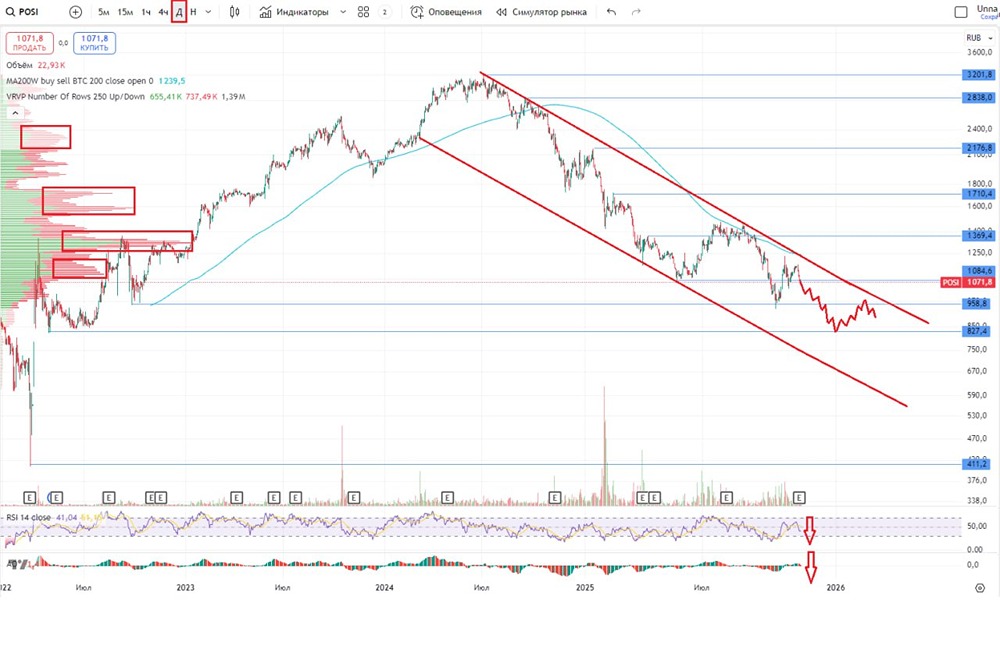
Task: Switch to the 15м timeframe
Action: click(x=125, y=11)
